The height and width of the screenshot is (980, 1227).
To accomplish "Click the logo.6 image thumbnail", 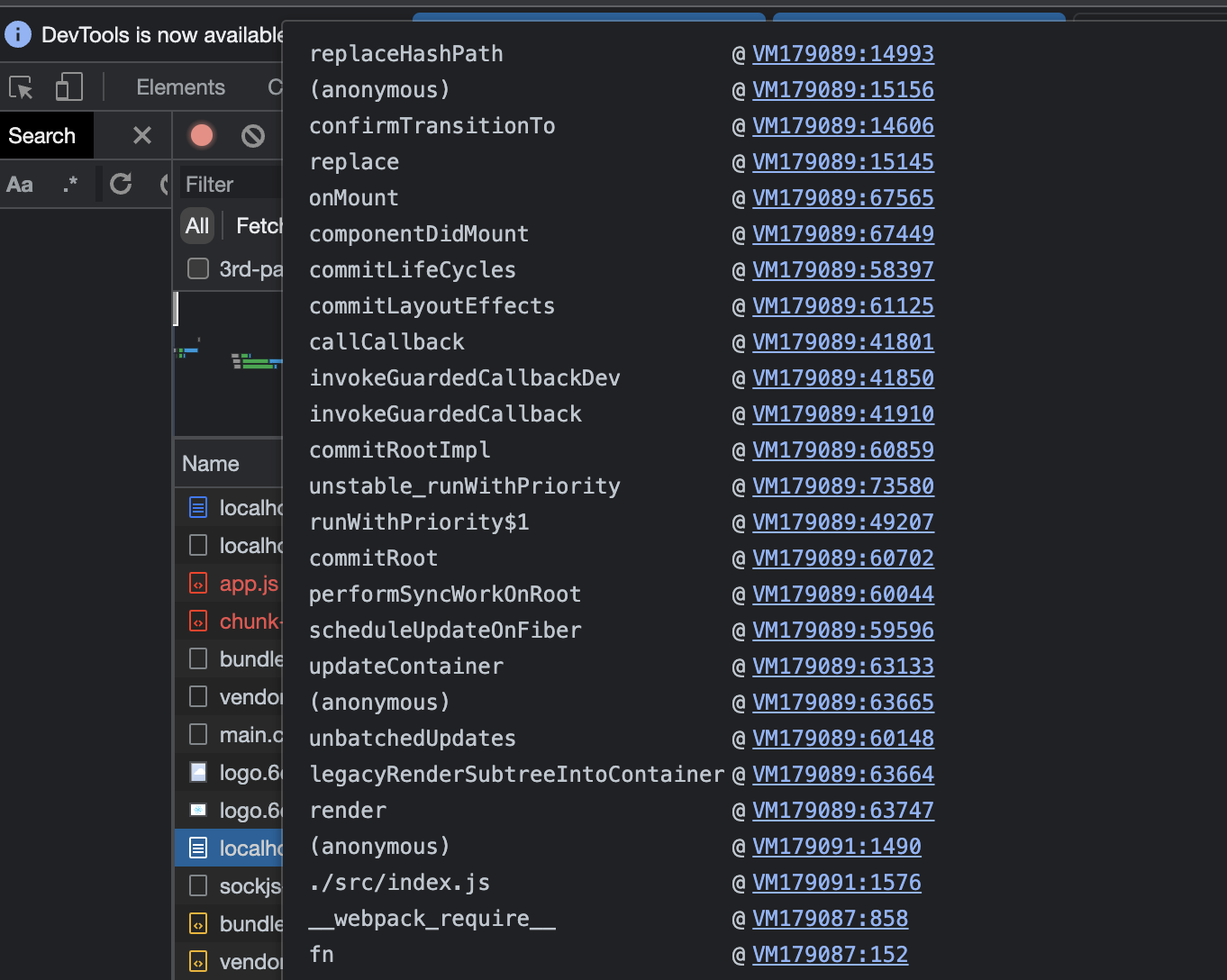I will (x=197, y=772).
